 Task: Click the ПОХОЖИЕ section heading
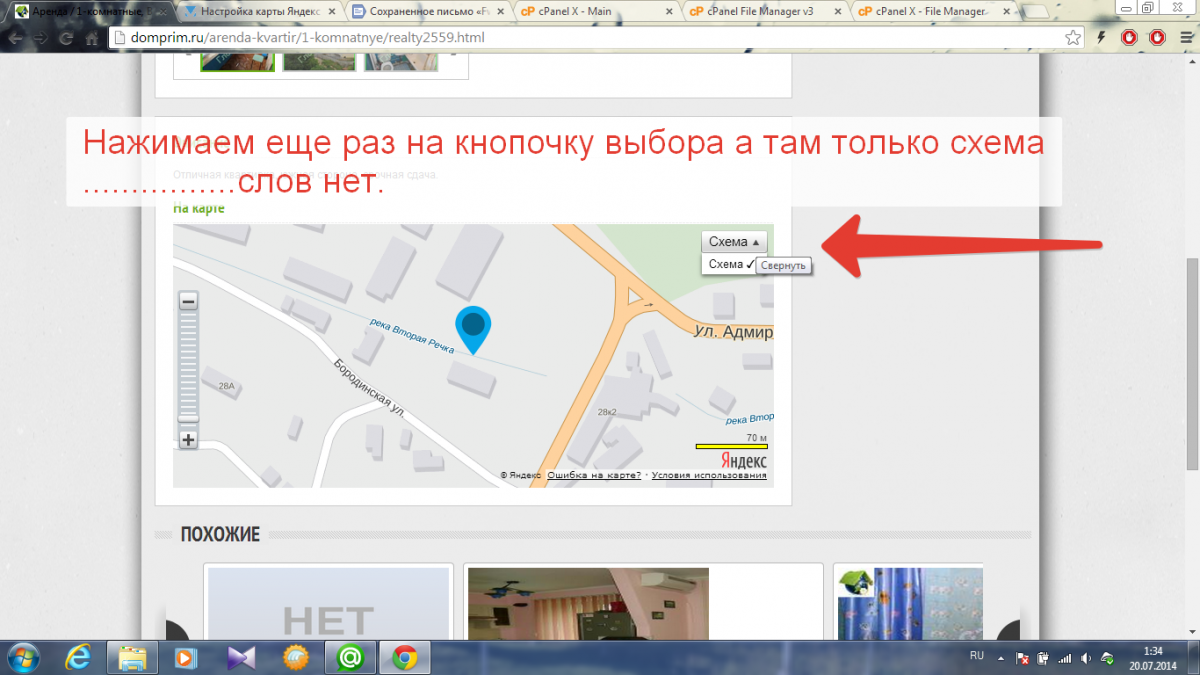pyautogui.click(x=220, y=535)
